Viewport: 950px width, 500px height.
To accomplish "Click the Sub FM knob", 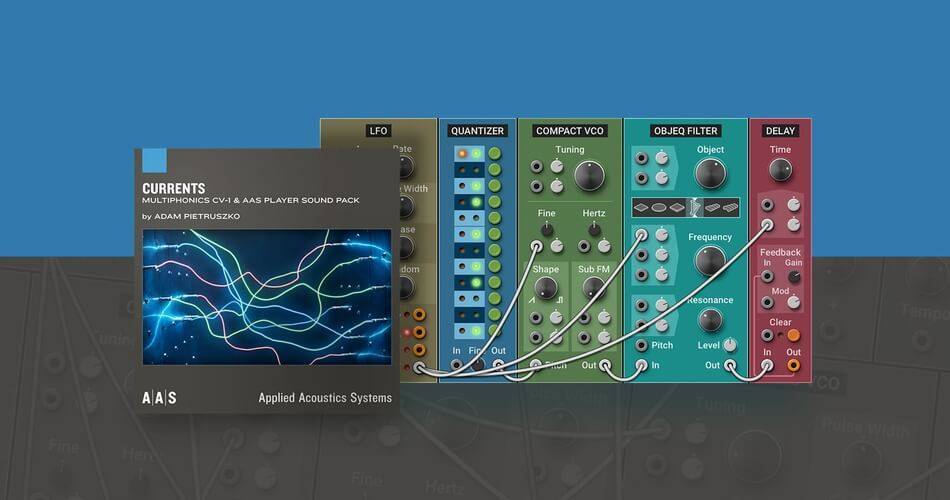I will click(594, 289).
